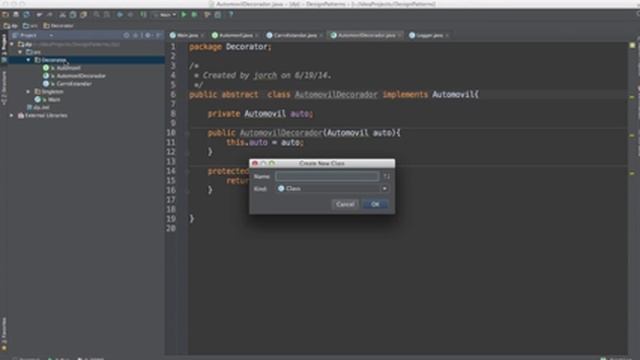Click the up-down history arrows beside Name
640x360 pixels.
[387, 176]
